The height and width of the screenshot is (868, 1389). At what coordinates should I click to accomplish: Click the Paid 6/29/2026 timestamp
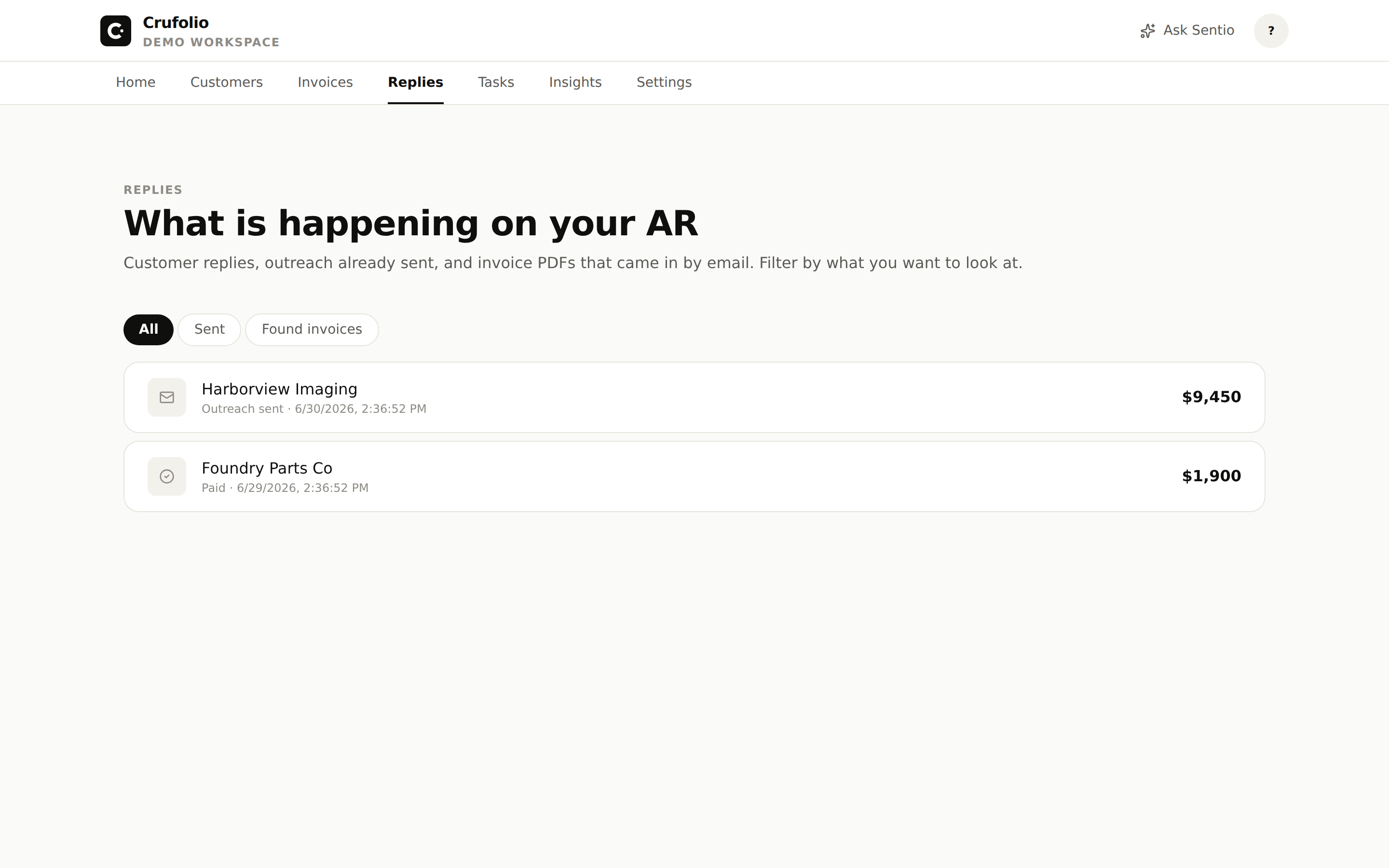pos(285,488)
